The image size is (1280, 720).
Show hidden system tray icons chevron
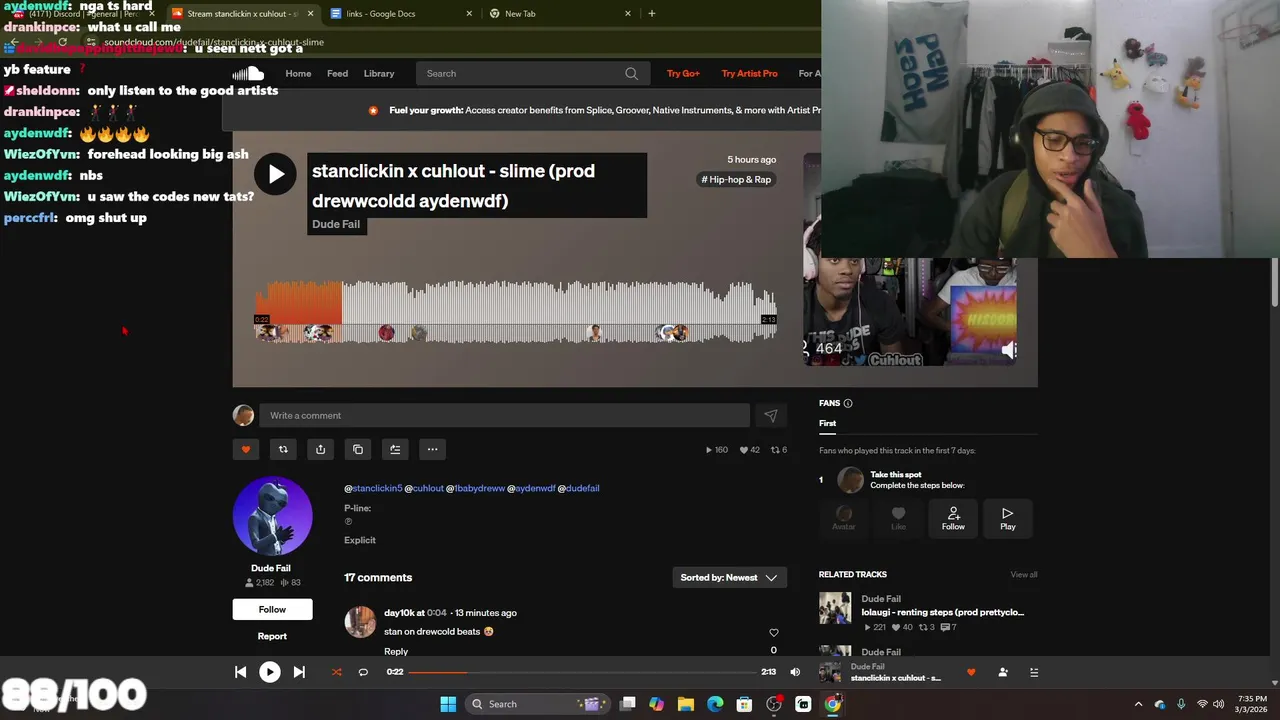pos(1138,704)
